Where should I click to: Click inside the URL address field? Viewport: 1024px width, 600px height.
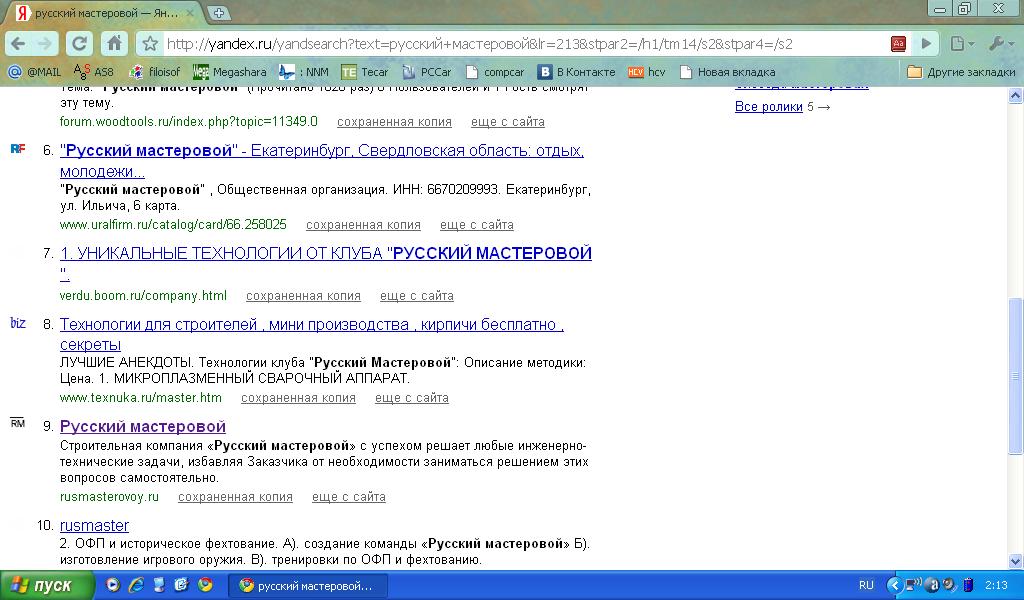click(x=520, y=44)
